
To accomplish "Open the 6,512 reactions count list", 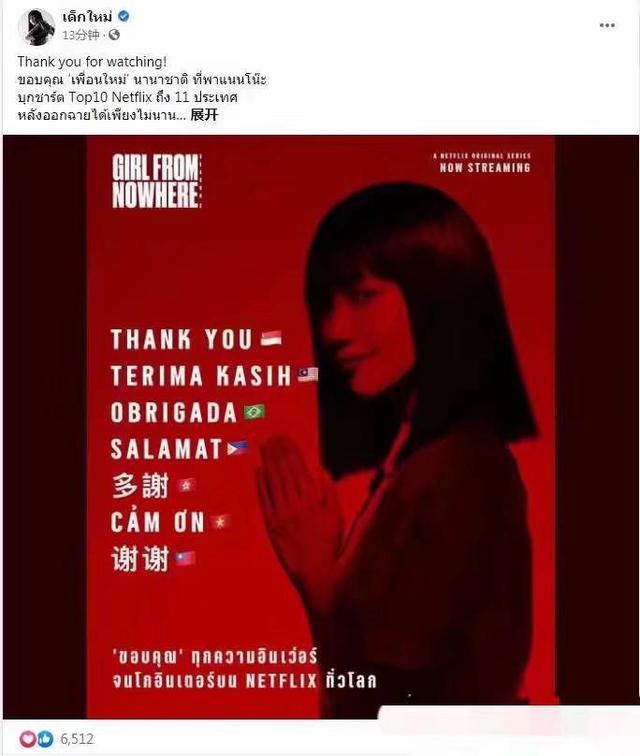I will (77, 739).
